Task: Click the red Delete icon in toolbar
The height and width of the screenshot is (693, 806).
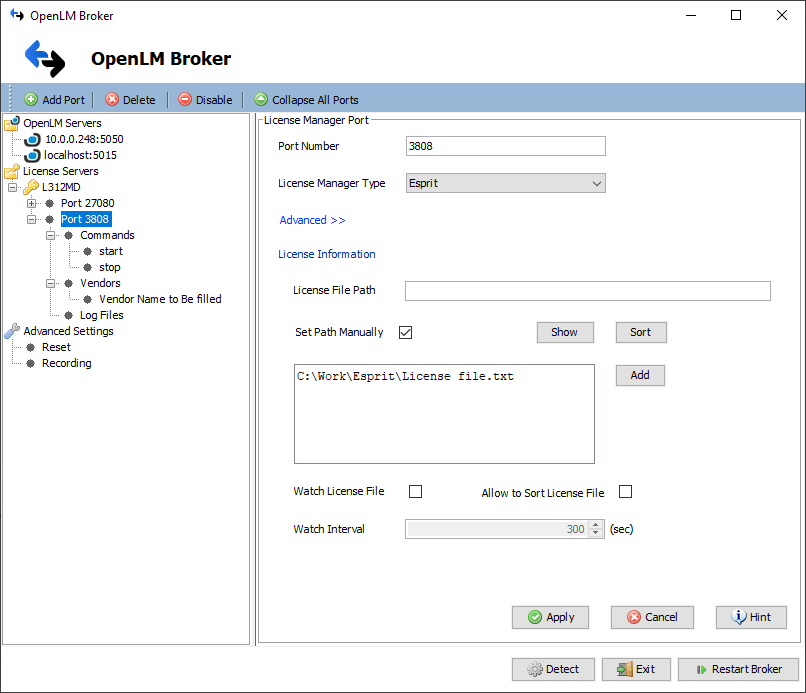Action: [x=112, y=100]
